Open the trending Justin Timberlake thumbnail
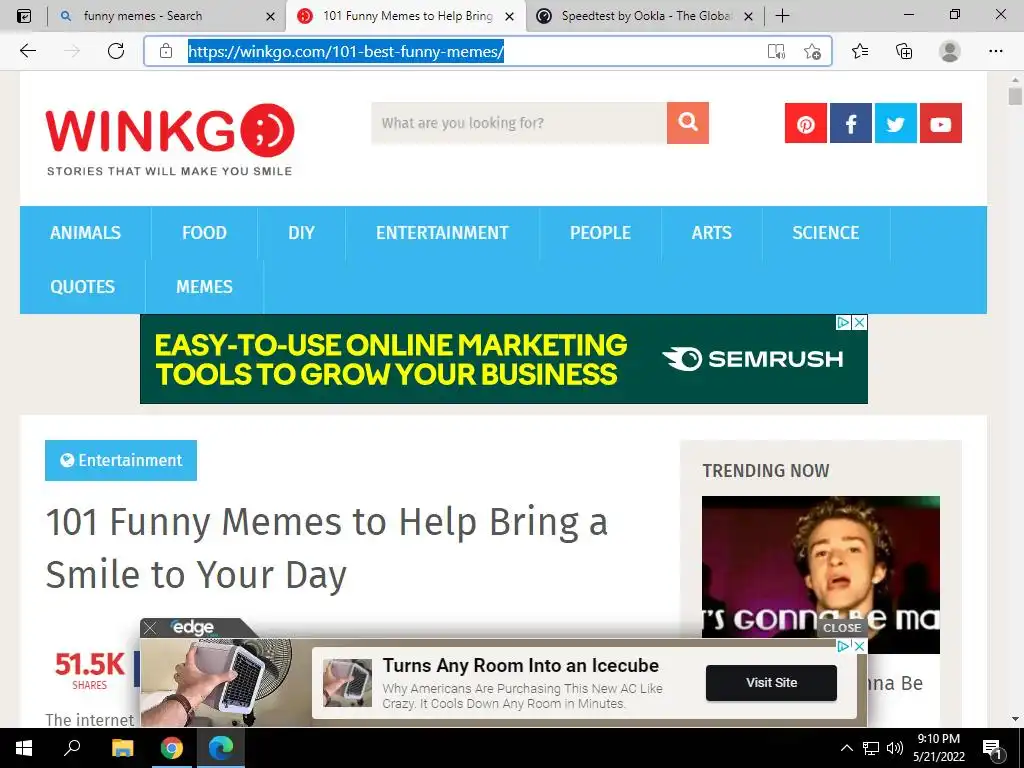This screenshot has width=1024, height=768. [x=821, y=575]
